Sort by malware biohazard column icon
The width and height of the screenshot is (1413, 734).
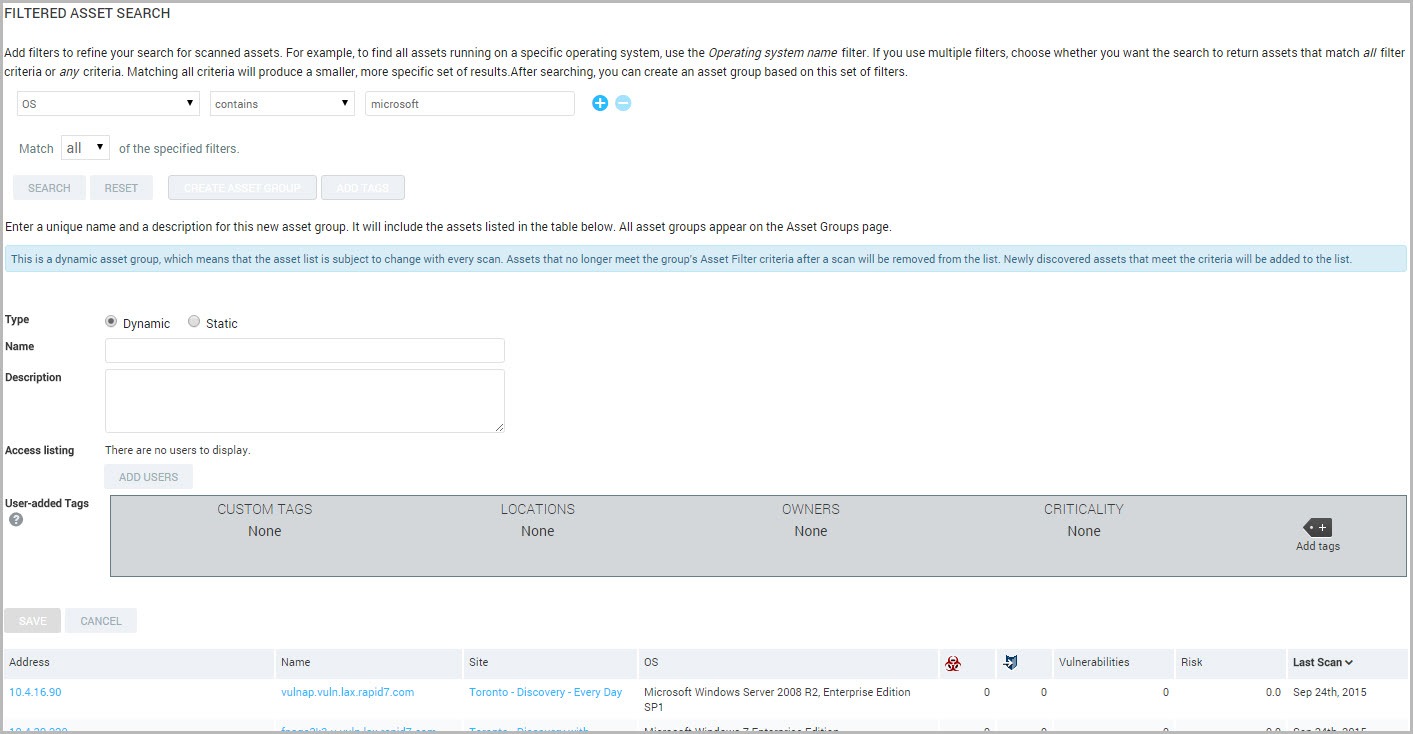coord(952,663)
